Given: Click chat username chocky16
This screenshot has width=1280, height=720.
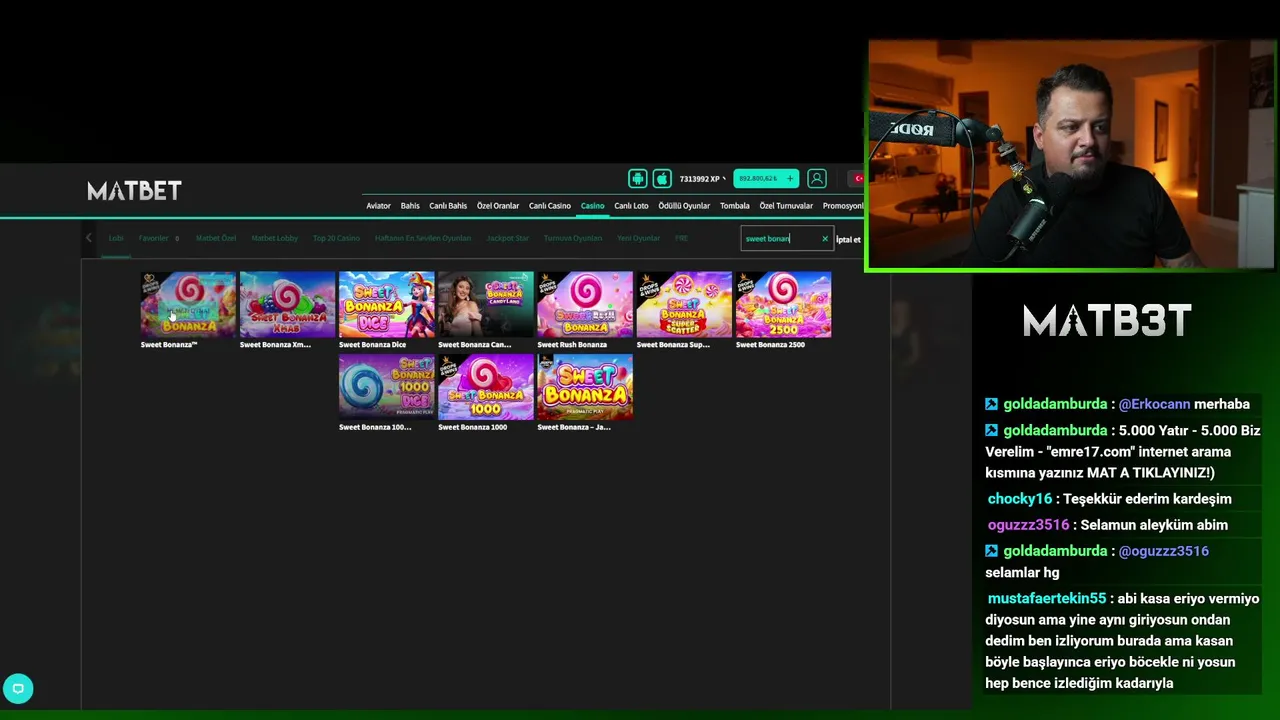Looking at the screenshot, I should point(1020,499).
